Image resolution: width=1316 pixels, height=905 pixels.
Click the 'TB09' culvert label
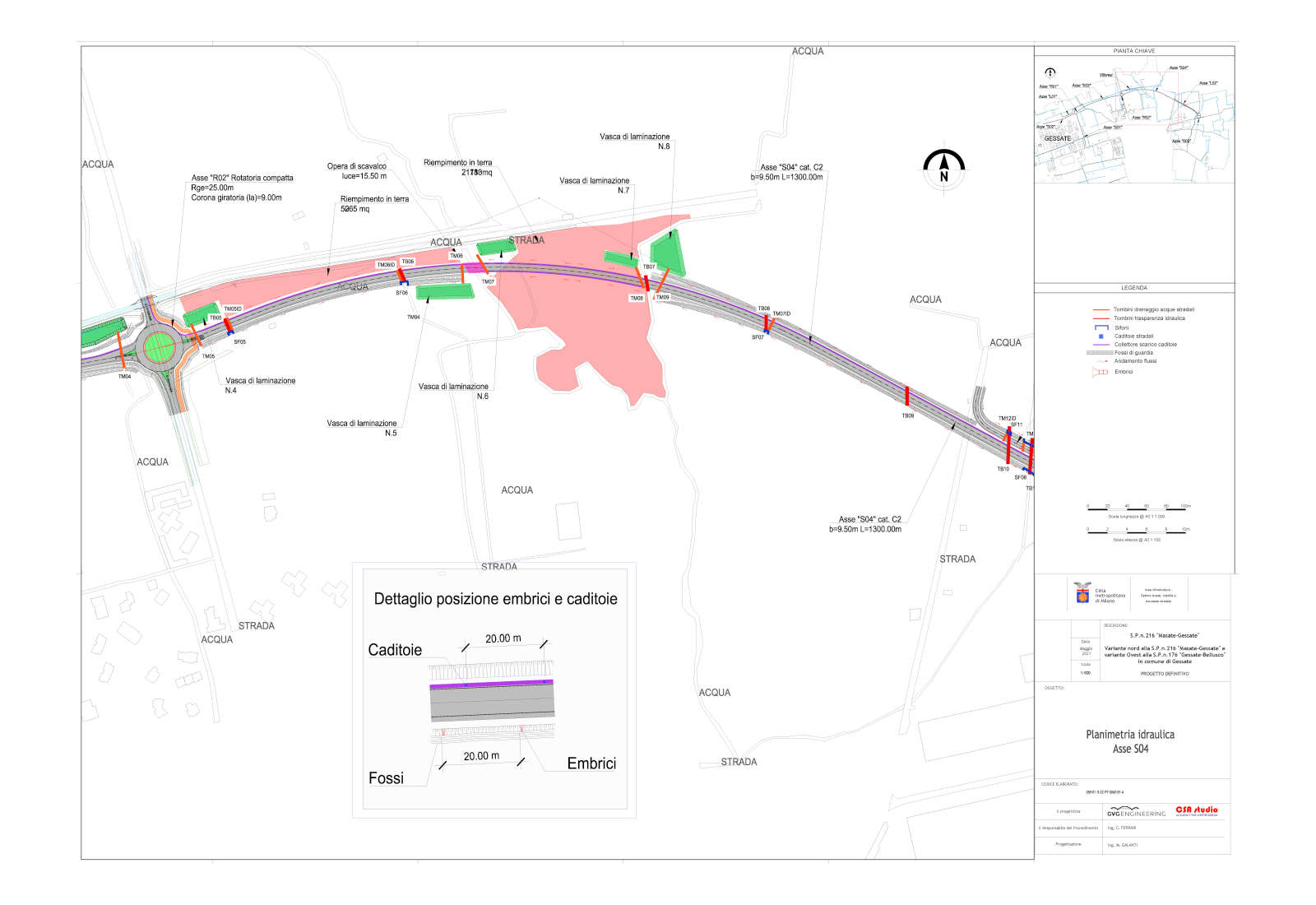tap(908, 416)
